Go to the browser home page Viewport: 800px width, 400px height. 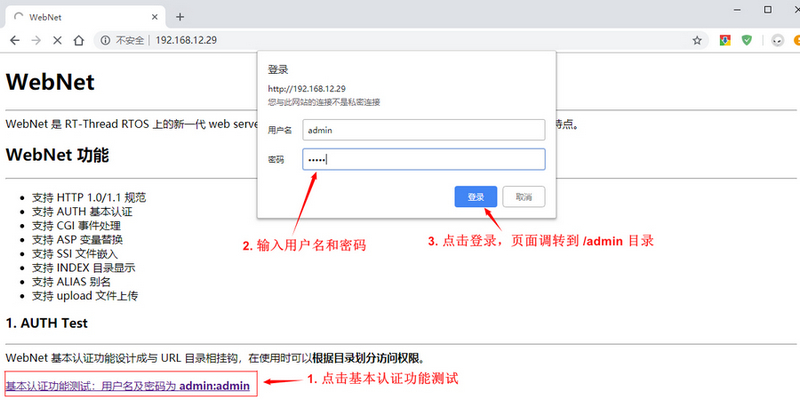(x=80, y=40)
